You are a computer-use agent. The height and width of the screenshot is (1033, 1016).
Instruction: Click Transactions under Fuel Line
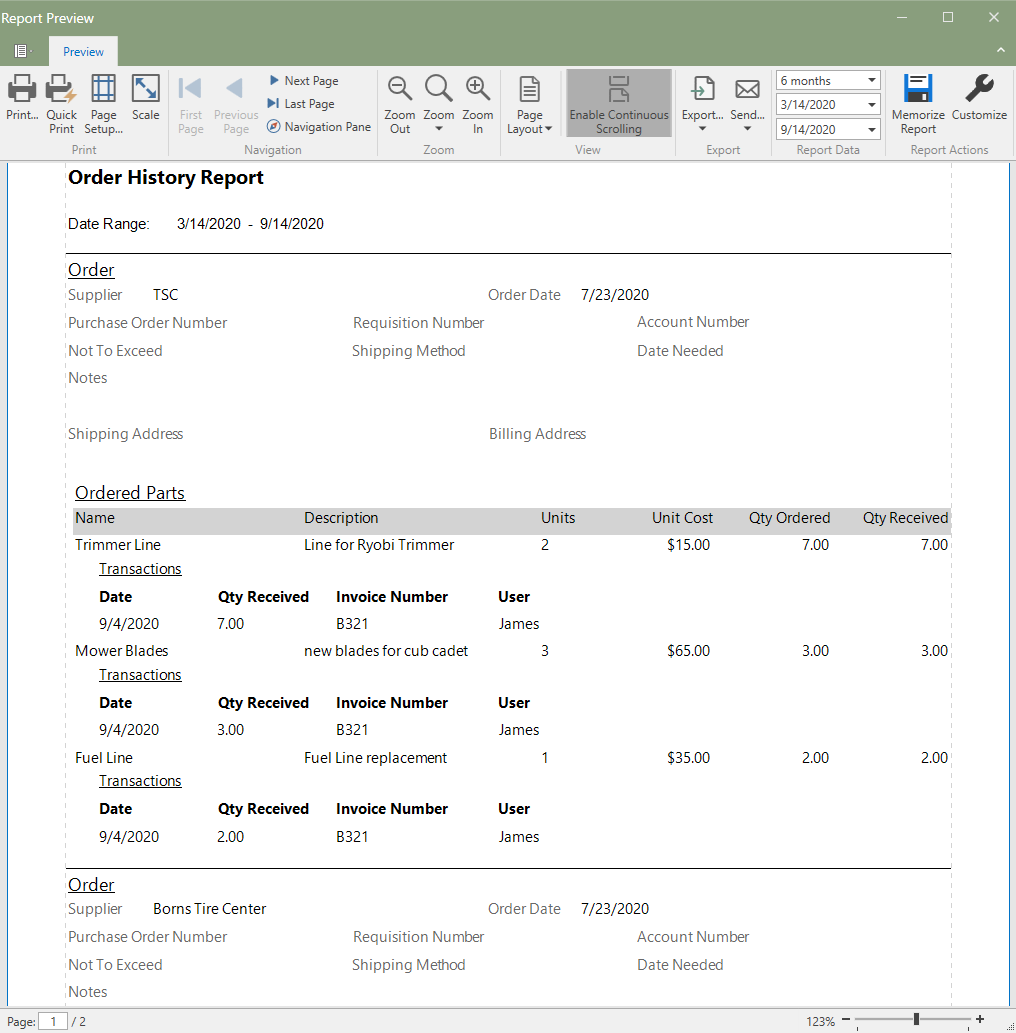click(x=140, y=781)
